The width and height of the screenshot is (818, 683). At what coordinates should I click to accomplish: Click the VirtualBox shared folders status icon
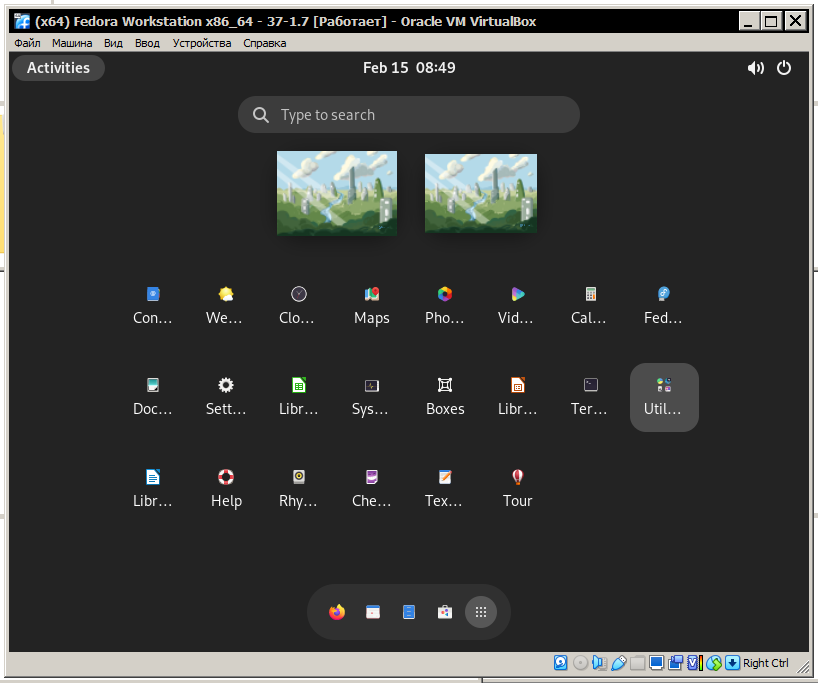coord(637,663)
